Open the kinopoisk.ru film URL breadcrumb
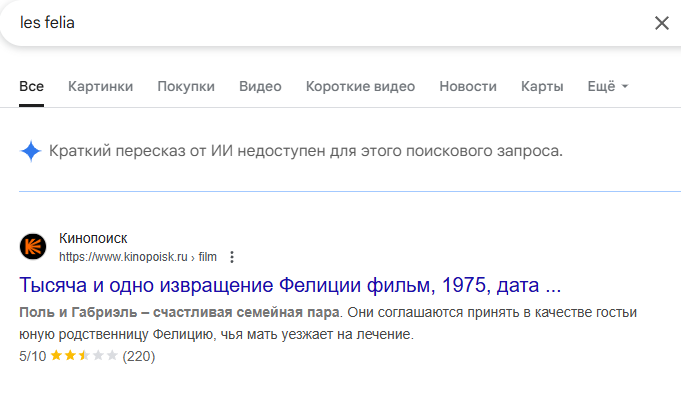 [x=138, y=257]
